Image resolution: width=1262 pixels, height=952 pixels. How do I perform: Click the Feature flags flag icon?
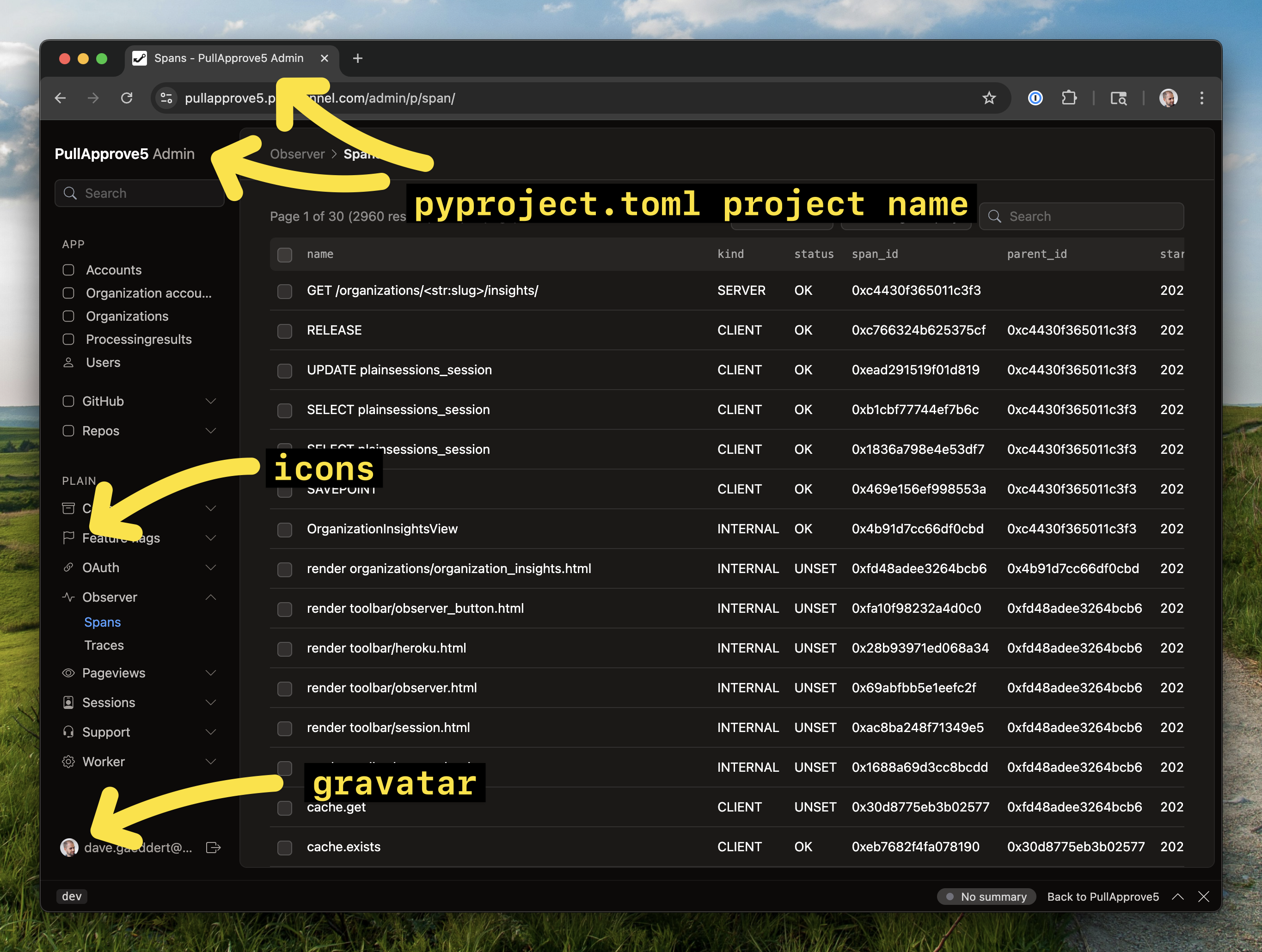(x=68, y=538)
